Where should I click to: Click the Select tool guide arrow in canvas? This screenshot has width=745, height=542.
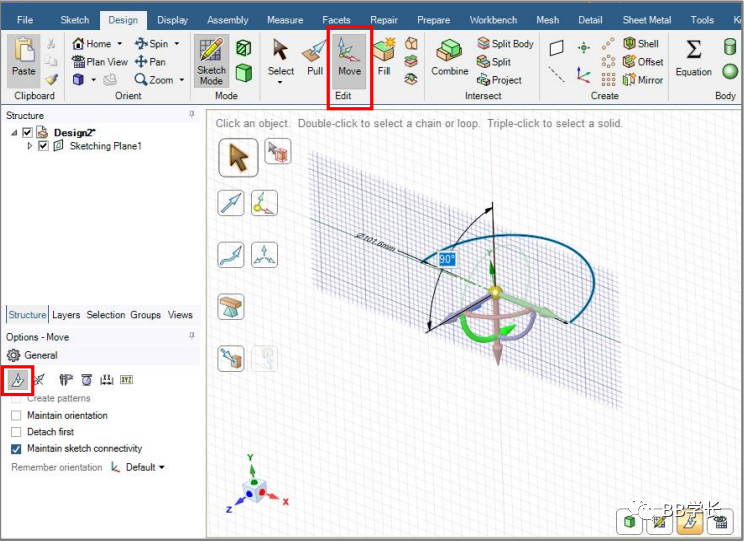(239, 157)
